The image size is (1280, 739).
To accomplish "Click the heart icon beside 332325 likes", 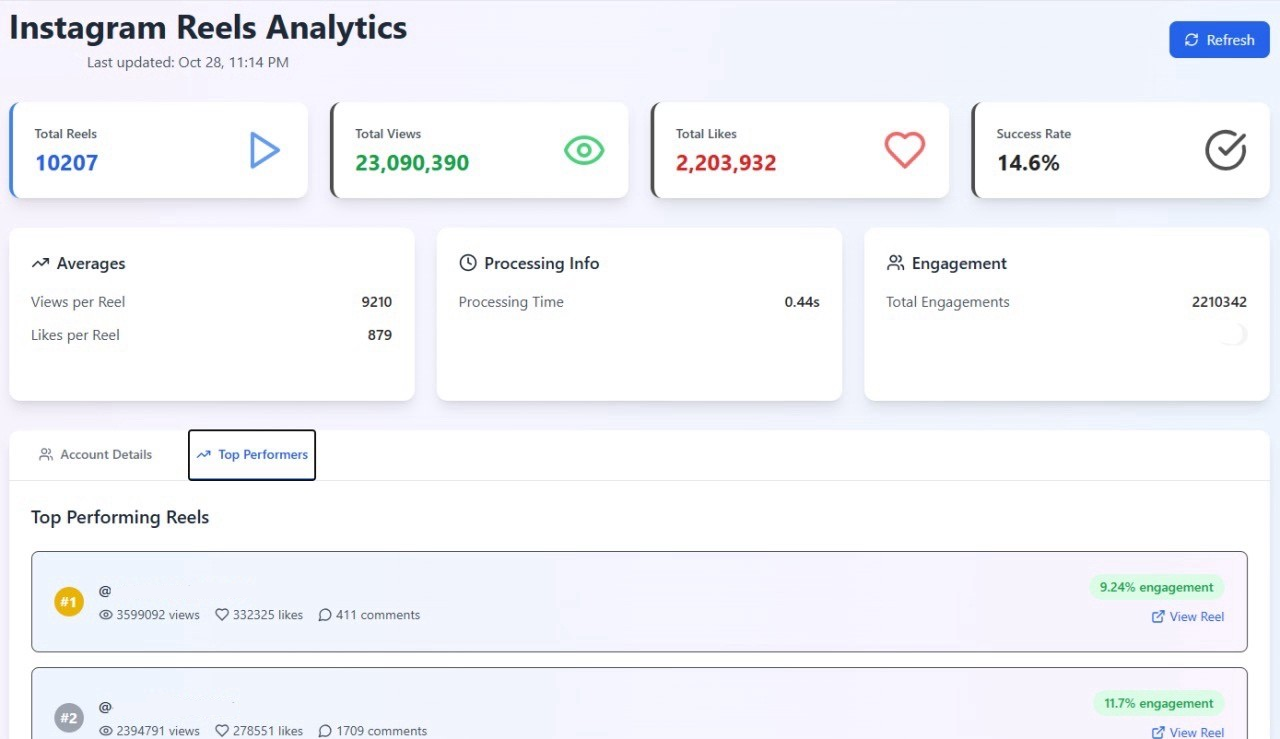I will (x=222, y=615).
